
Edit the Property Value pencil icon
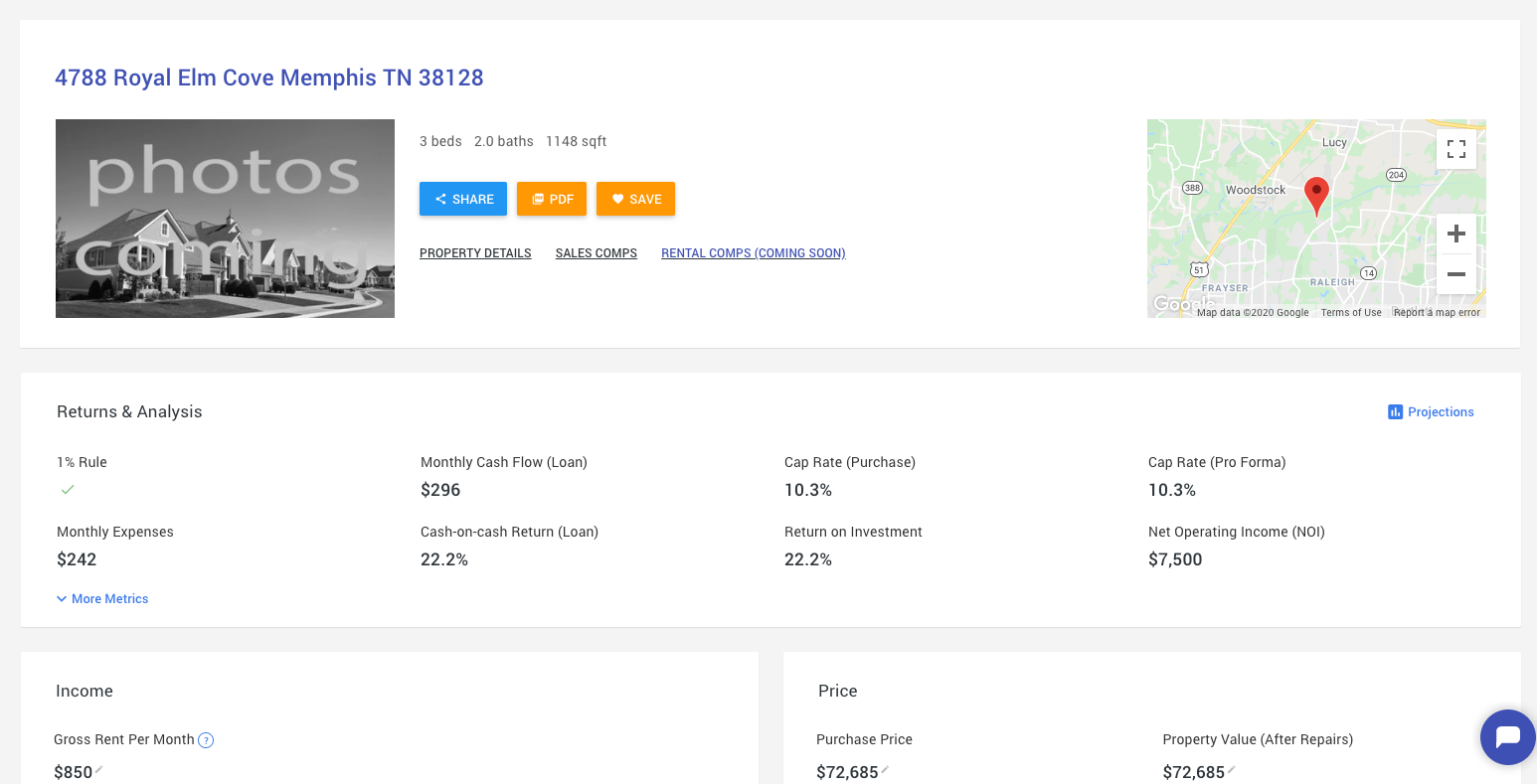(x=1232, y=769)
